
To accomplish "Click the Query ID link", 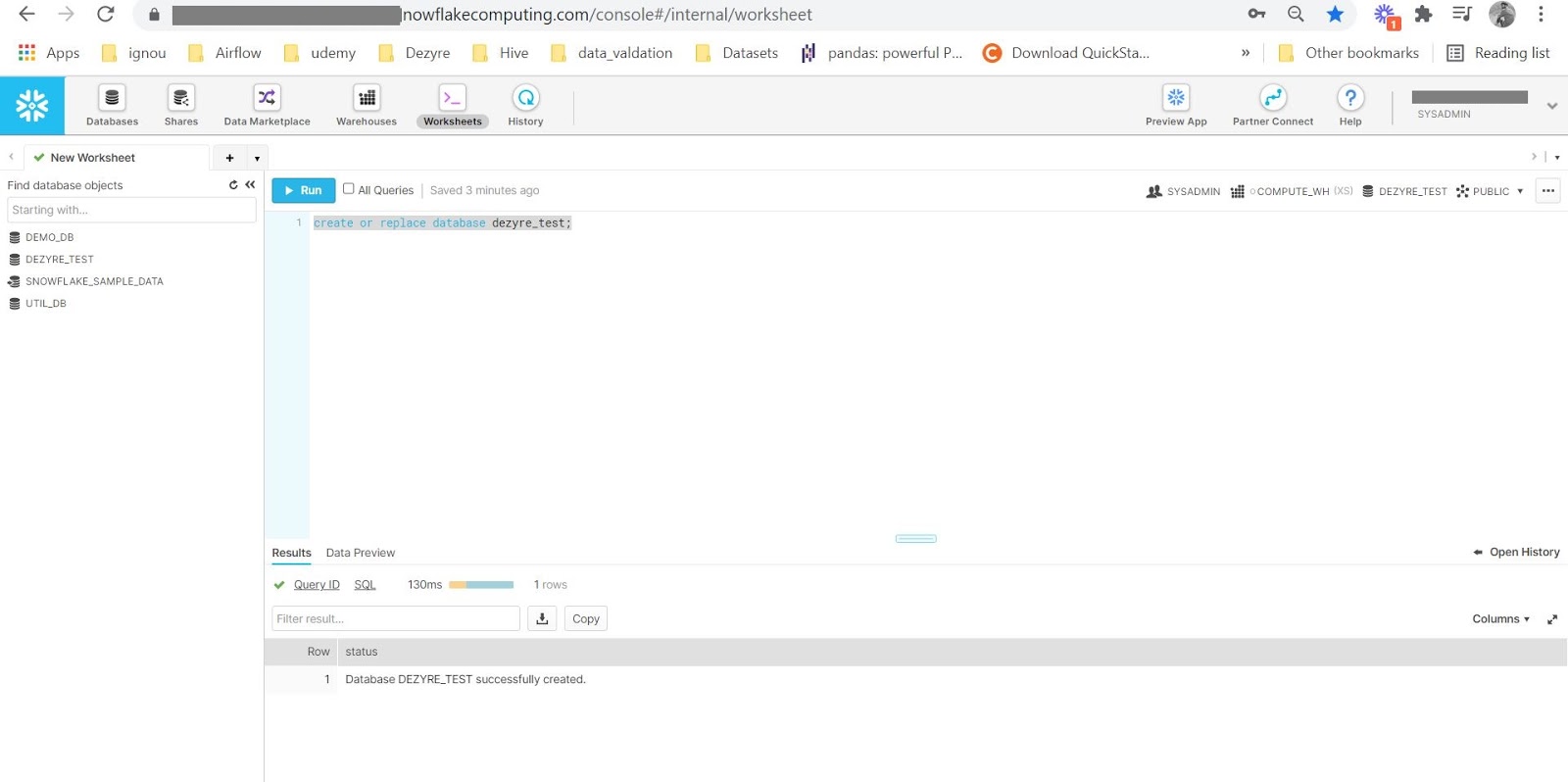I will coord(317,585).
